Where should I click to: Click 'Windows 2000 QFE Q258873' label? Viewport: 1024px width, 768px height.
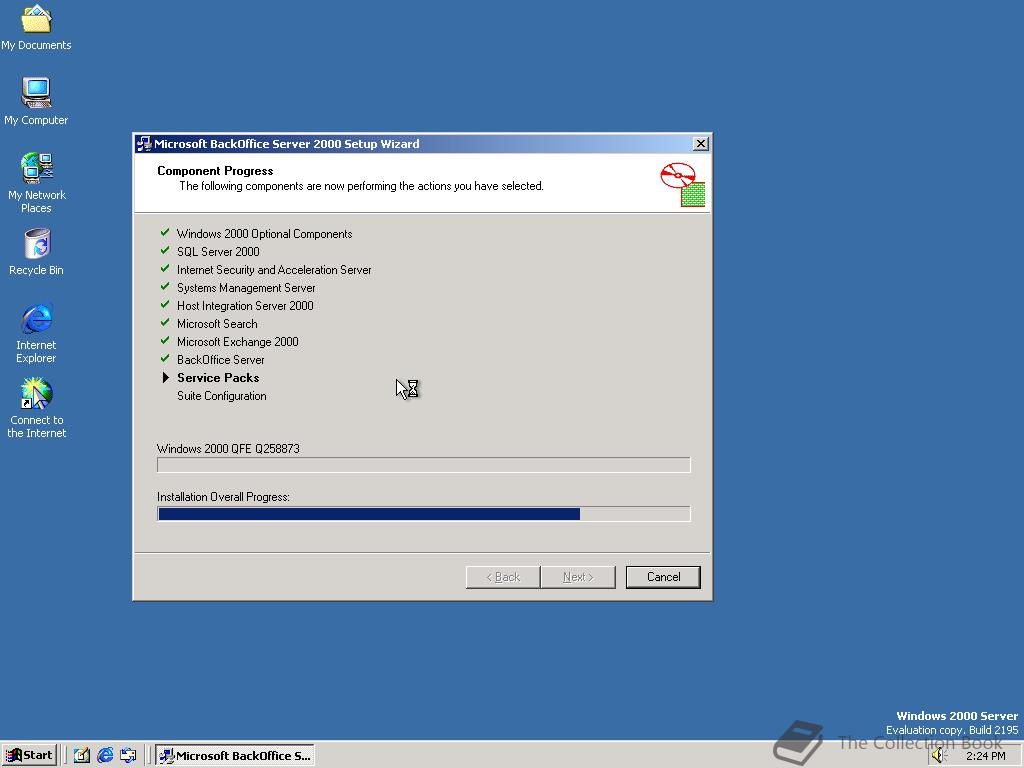228,449
